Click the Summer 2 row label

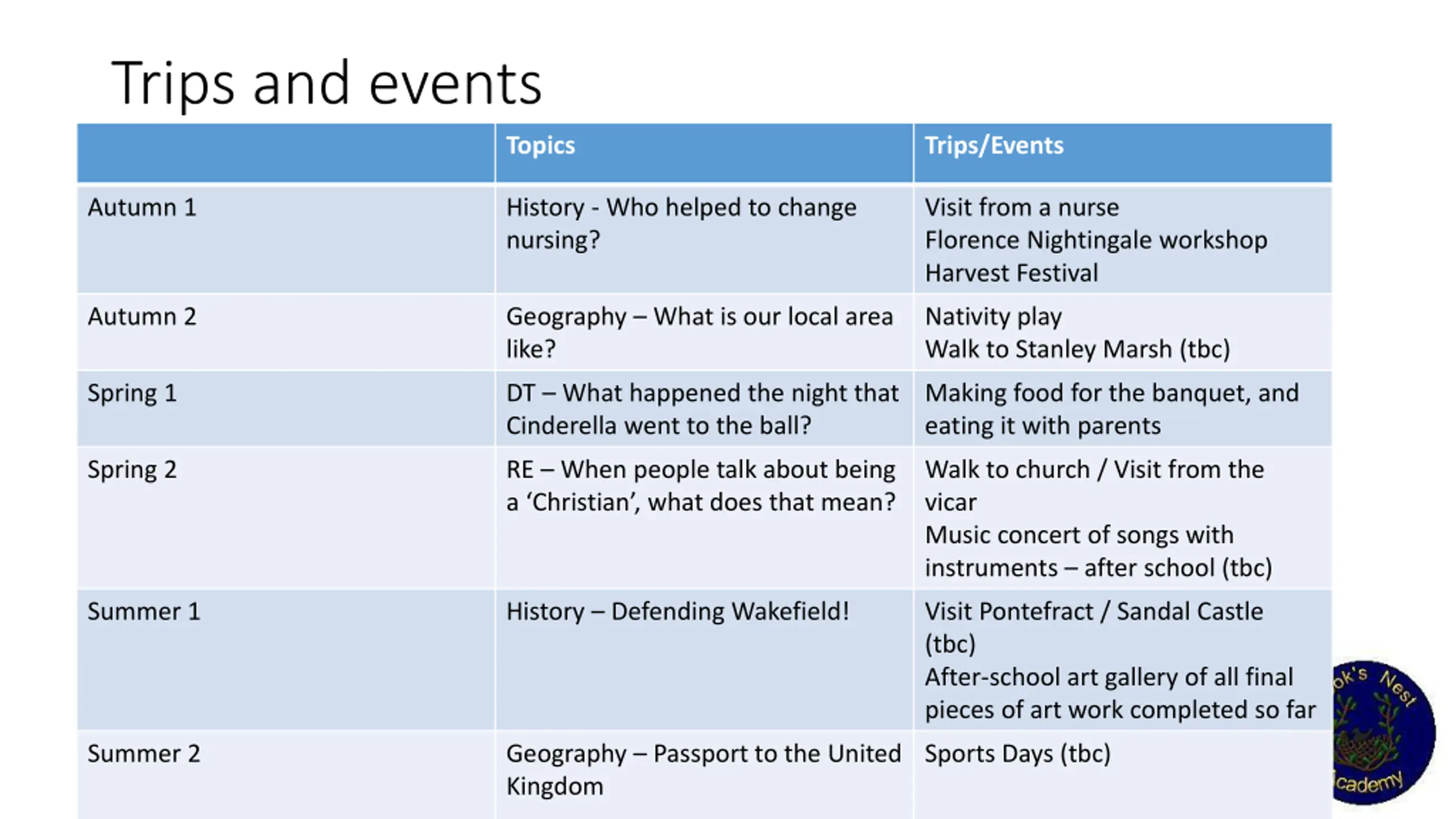(x=144, y=754)
